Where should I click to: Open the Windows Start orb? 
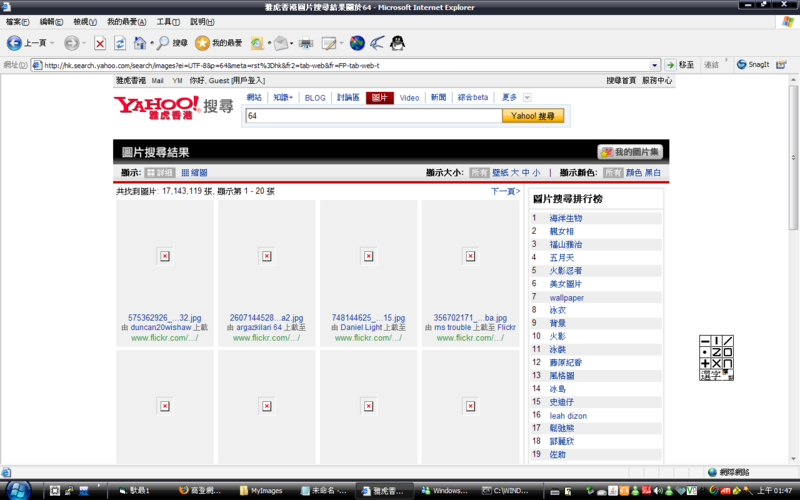18,490
